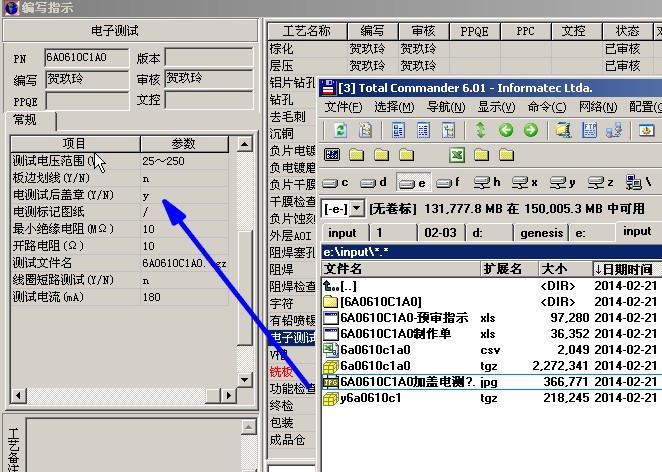Open the MS-DOS prompt button icon
The image size is (662, 472).
click(332, 155)
